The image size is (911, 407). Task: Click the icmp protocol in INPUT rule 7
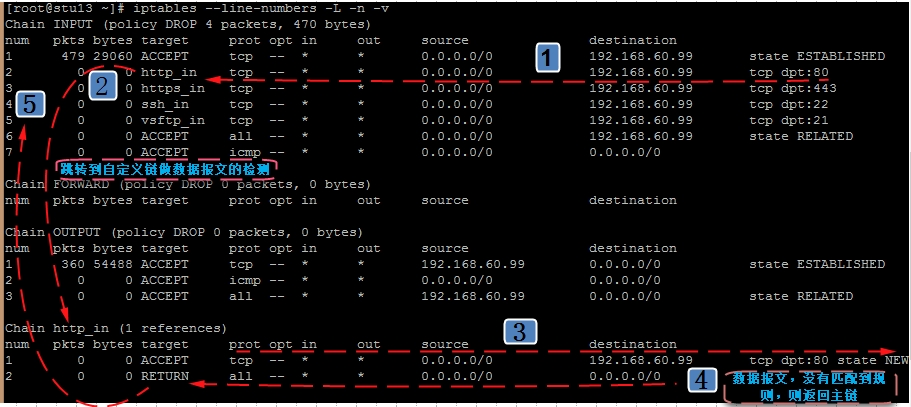point(245,153)
